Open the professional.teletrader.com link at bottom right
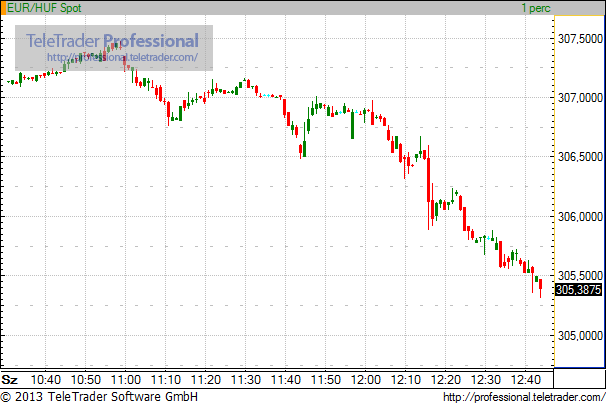 tap(524, 397)
